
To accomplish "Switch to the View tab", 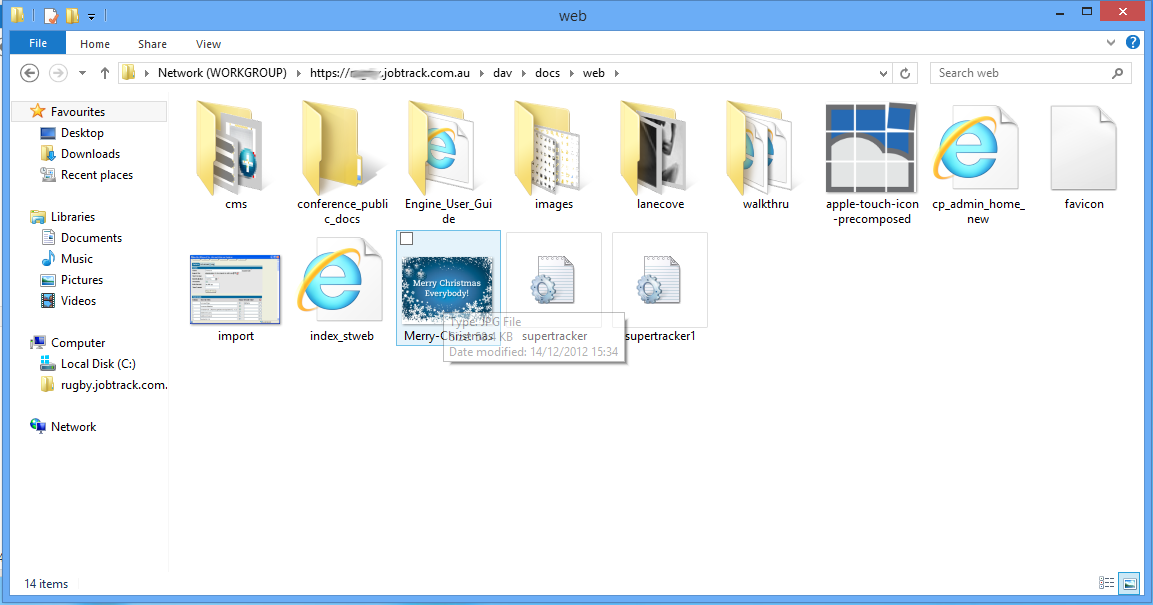I will click(x=208, y=43).
